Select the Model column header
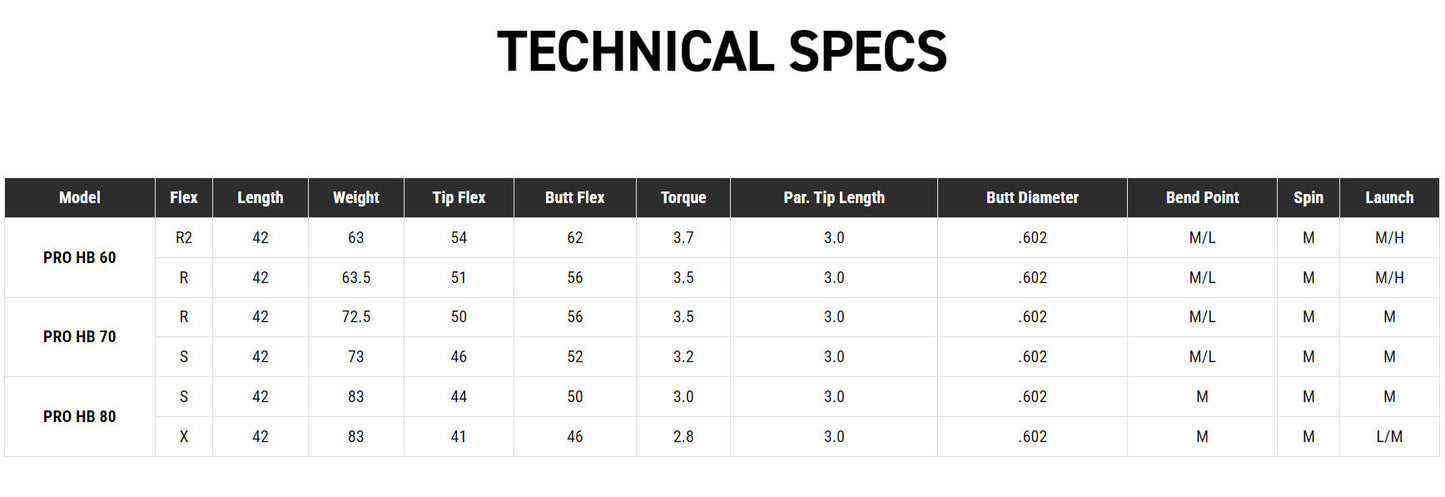Screen dimensions: 1445x497 pyautogui.click(x=80, y=198)
